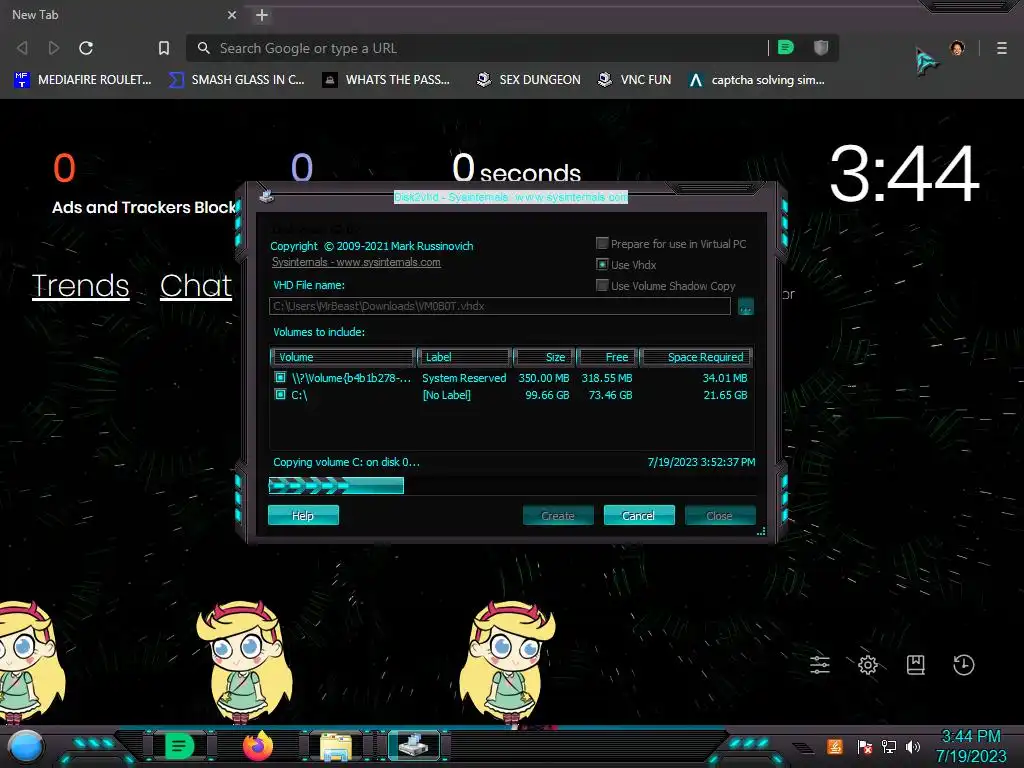Open the taskbar clock 3:44 PM
This screenshot has width=1024, height=768.
click(x=971, y=746)
